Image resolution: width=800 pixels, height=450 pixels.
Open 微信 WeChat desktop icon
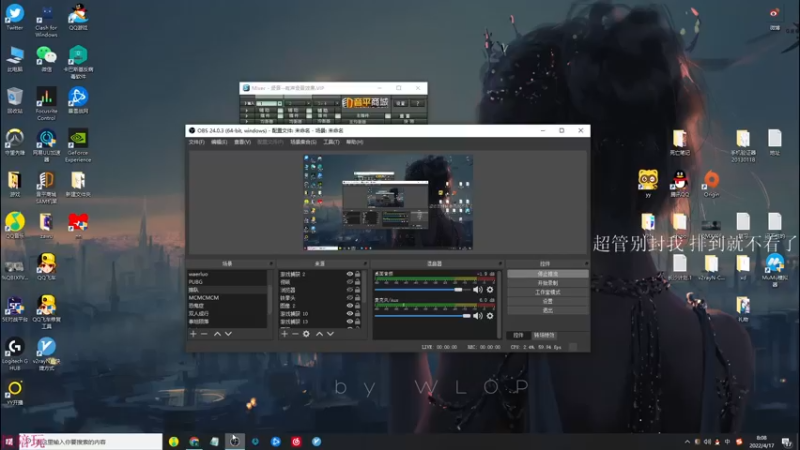pyautogui.click(x=46, y=59)
